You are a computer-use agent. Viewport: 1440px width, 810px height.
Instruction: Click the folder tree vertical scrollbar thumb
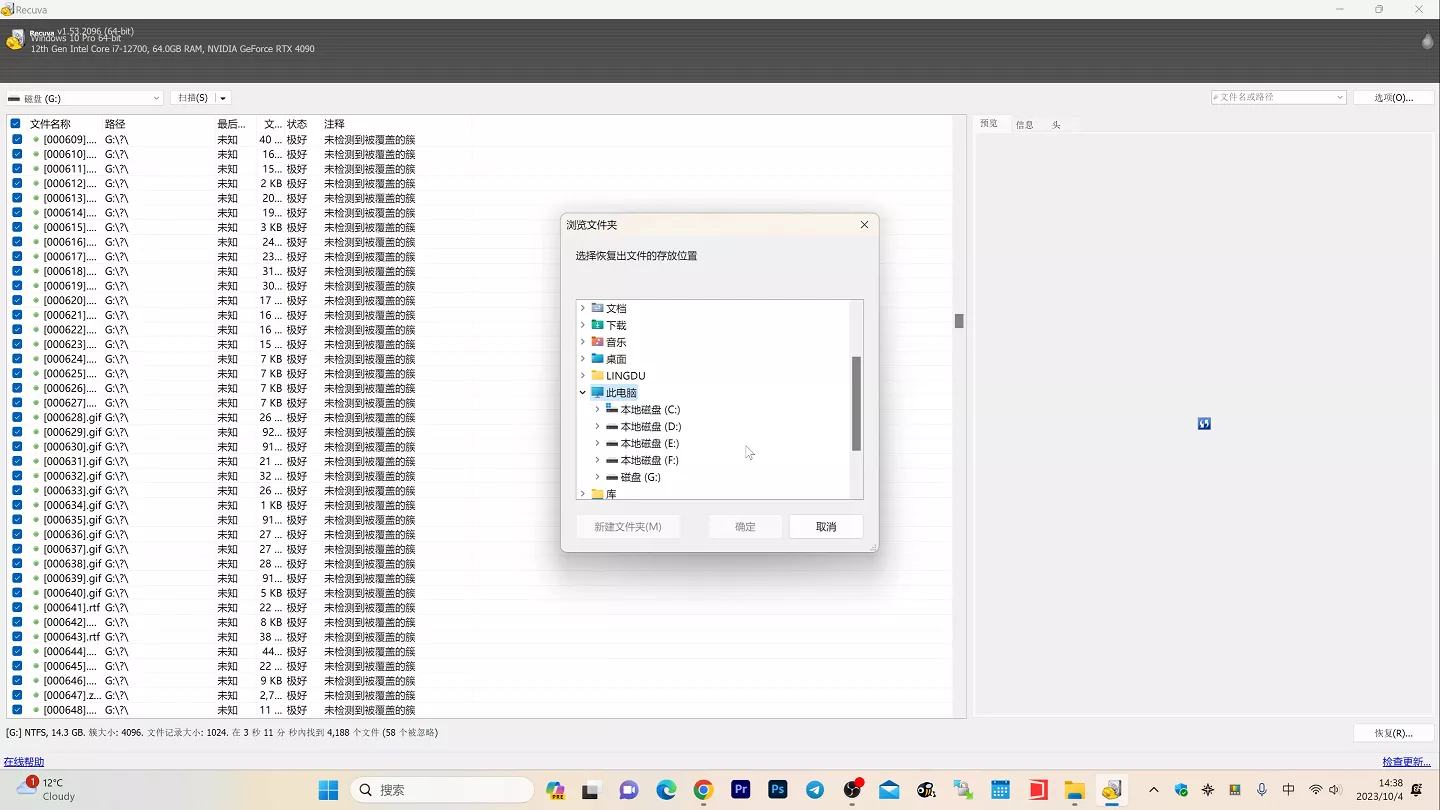point(856,404)
